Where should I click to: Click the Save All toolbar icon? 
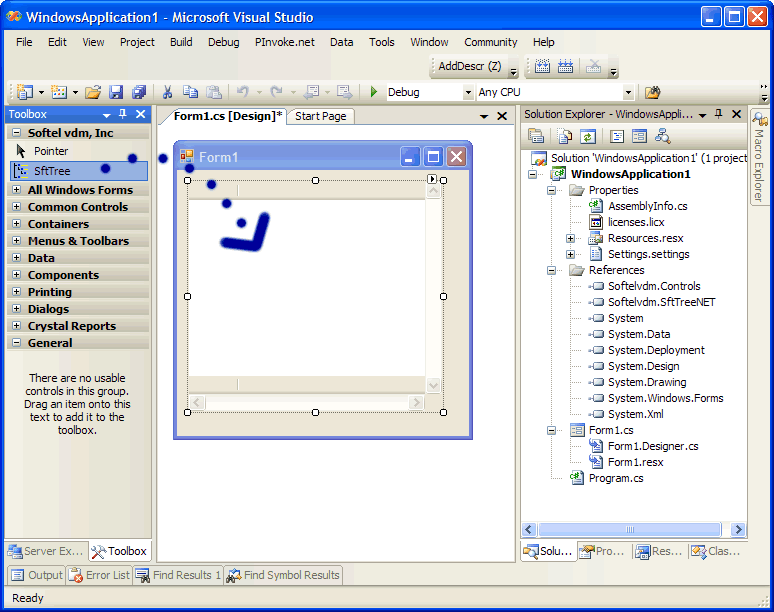138,92
